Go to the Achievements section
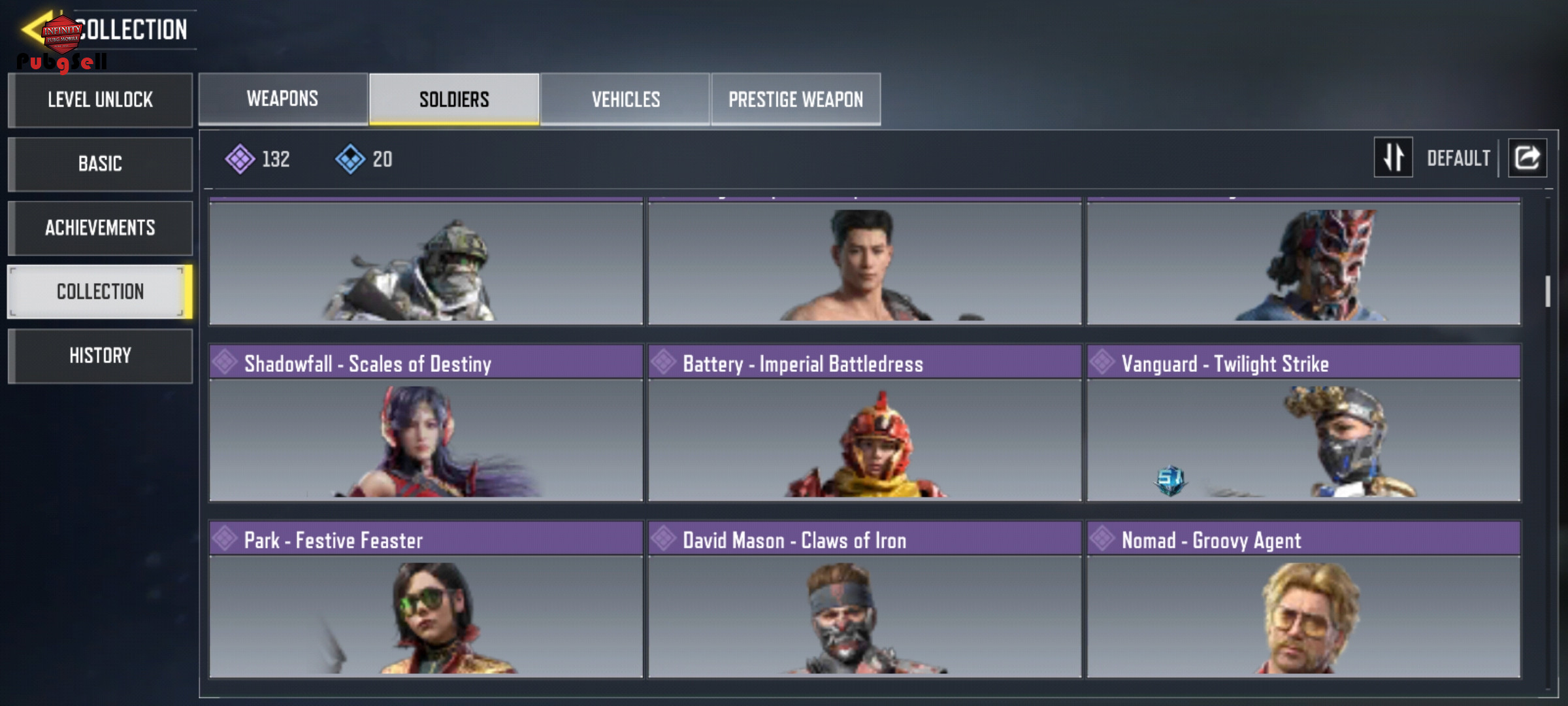 100,227
